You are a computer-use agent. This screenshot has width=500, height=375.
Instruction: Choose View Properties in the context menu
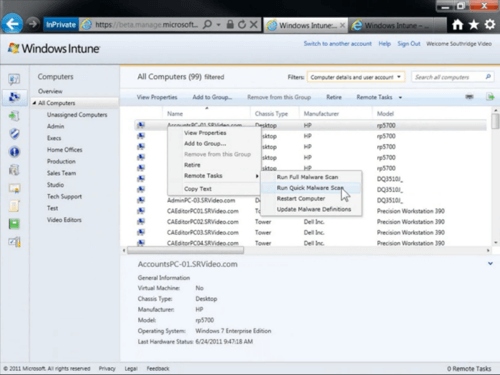pyautogui.click(x=205, y=133)
